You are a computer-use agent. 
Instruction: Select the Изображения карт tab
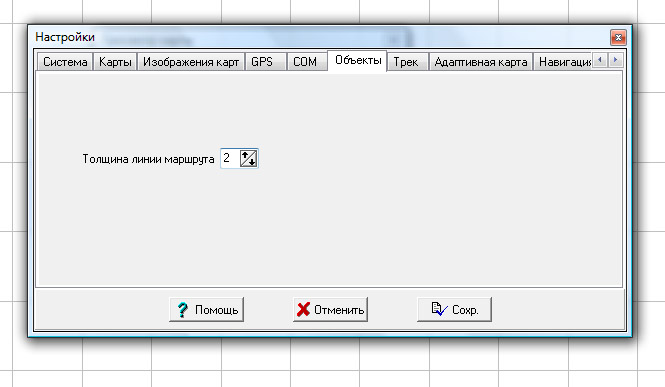[191, 62]
